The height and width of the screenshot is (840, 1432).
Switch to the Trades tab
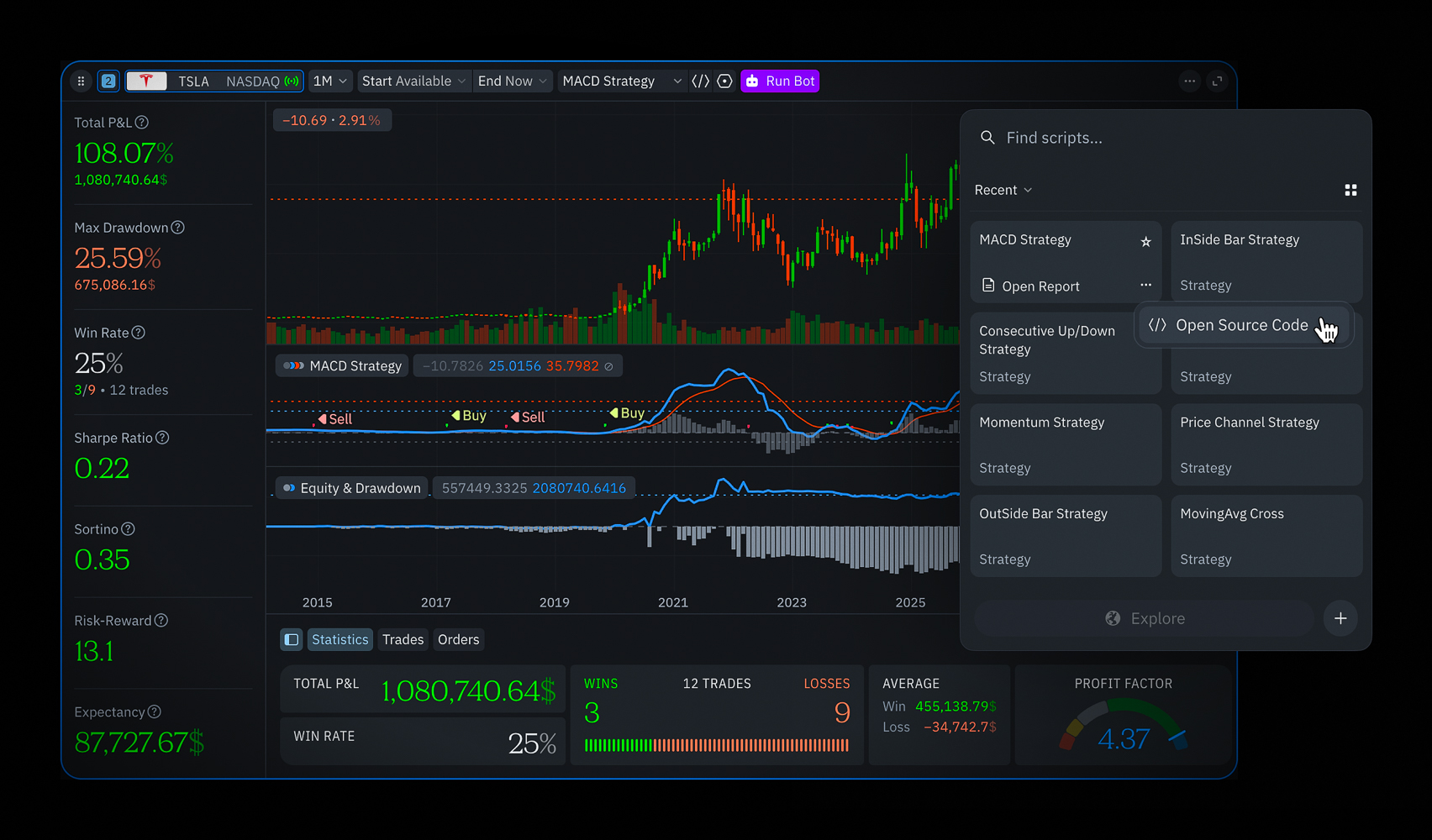tap(403, 640)
